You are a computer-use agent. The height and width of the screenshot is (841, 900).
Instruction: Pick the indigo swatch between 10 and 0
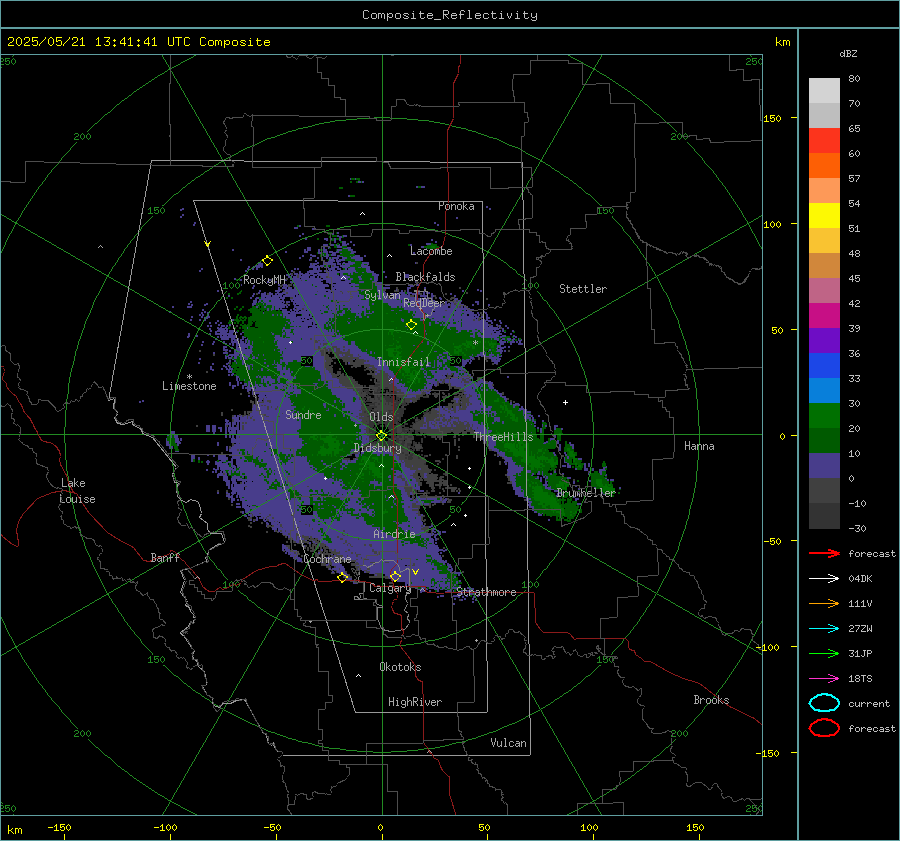[x=824, y=465]
